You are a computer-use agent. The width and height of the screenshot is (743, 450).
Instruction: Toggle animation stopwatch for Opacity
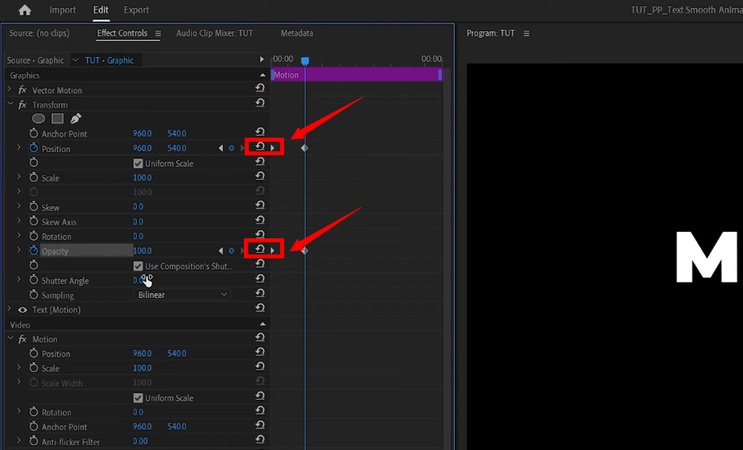coord(33,250)
